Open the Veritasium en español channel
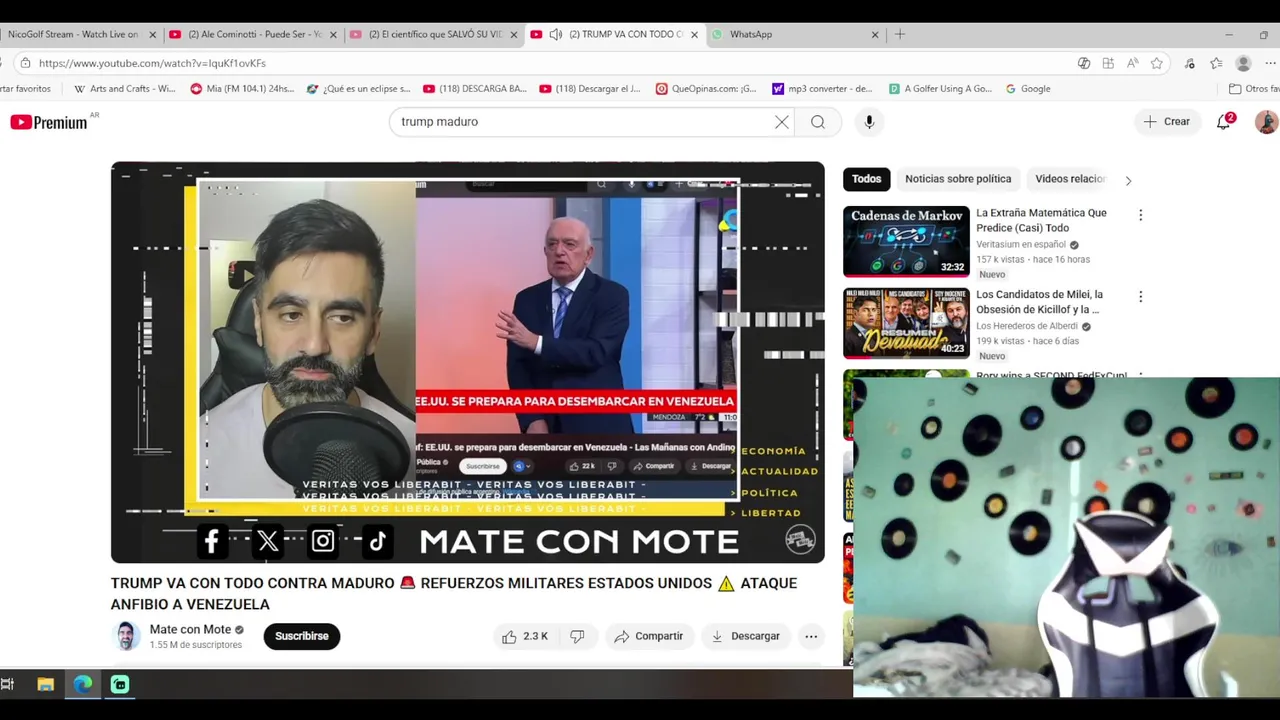This screenshot has height=720, width=1280. (x=1020, y=245)
